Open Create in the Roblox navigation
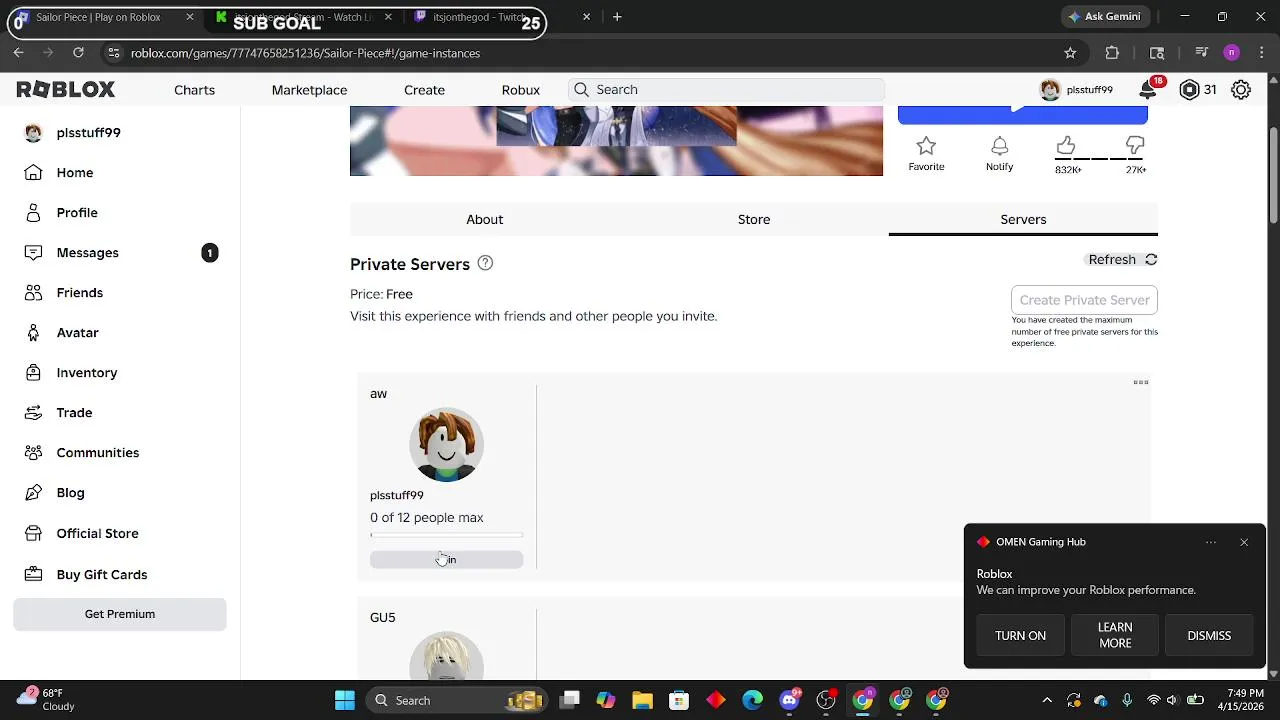This screenshot has height=720, width=1280. pyautogui.click(x=424, y=90)
